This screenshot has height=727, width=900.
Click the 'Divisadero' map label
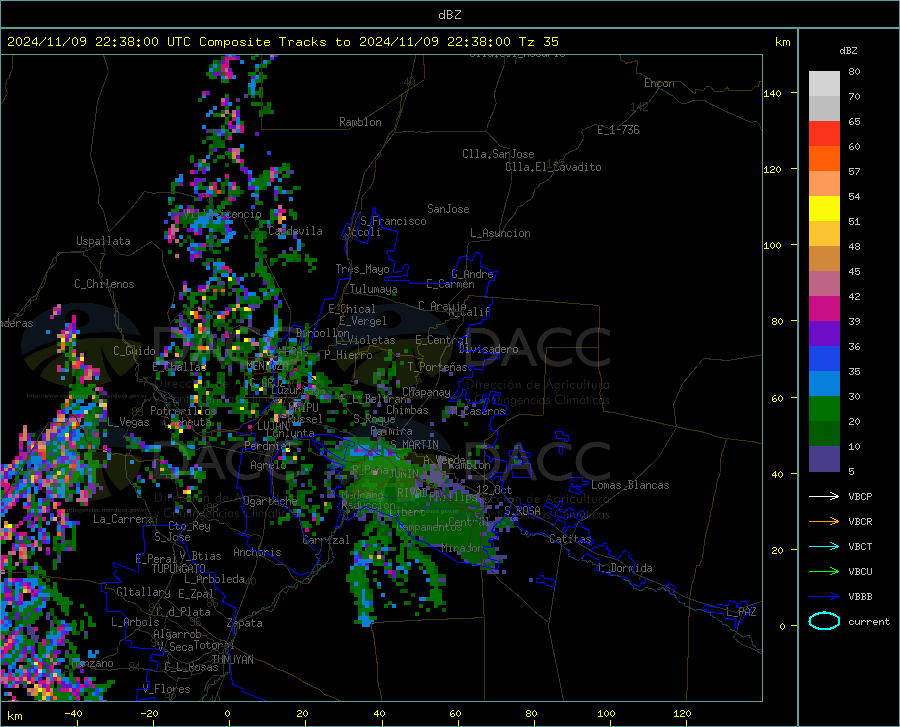[488, 349]
